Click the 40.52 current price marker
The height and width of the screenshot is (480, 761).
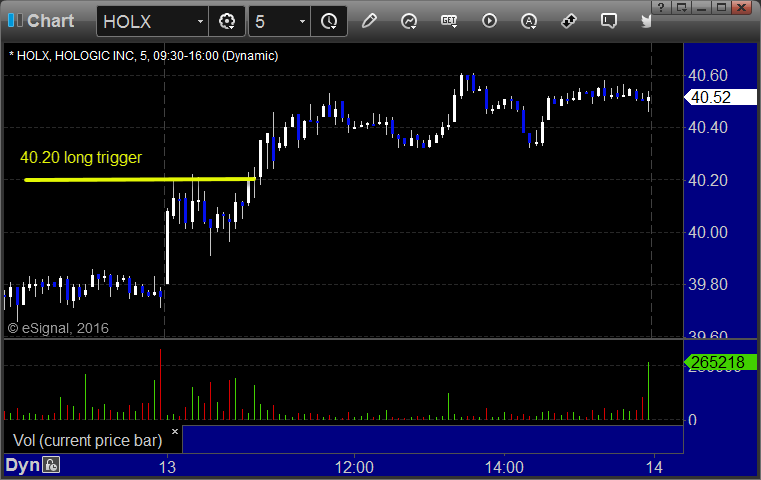(720, 97)
